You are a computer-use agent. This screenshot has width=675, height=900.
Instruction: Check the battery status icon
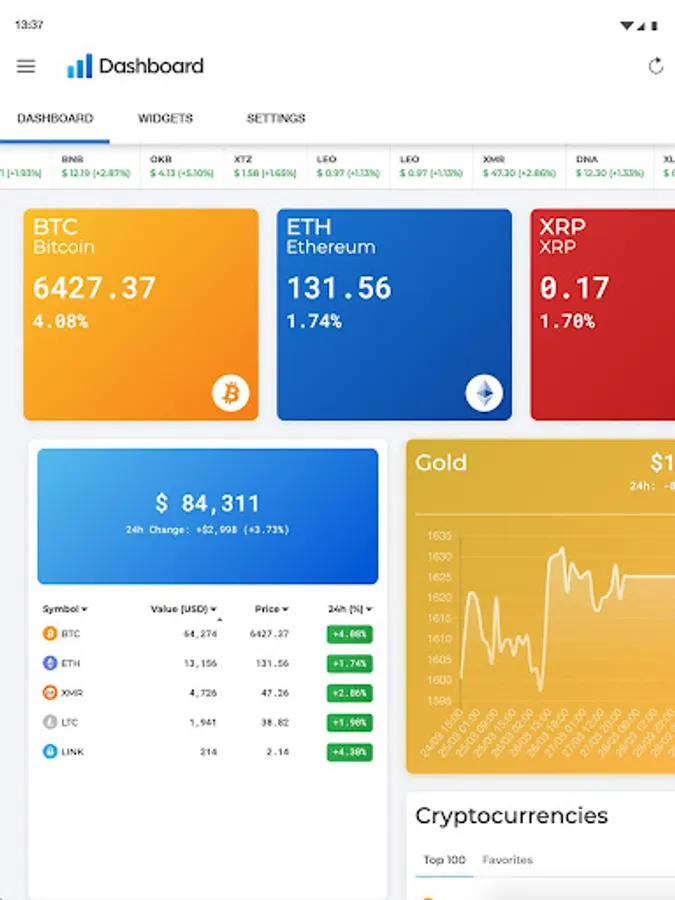(x=654, y=25)
